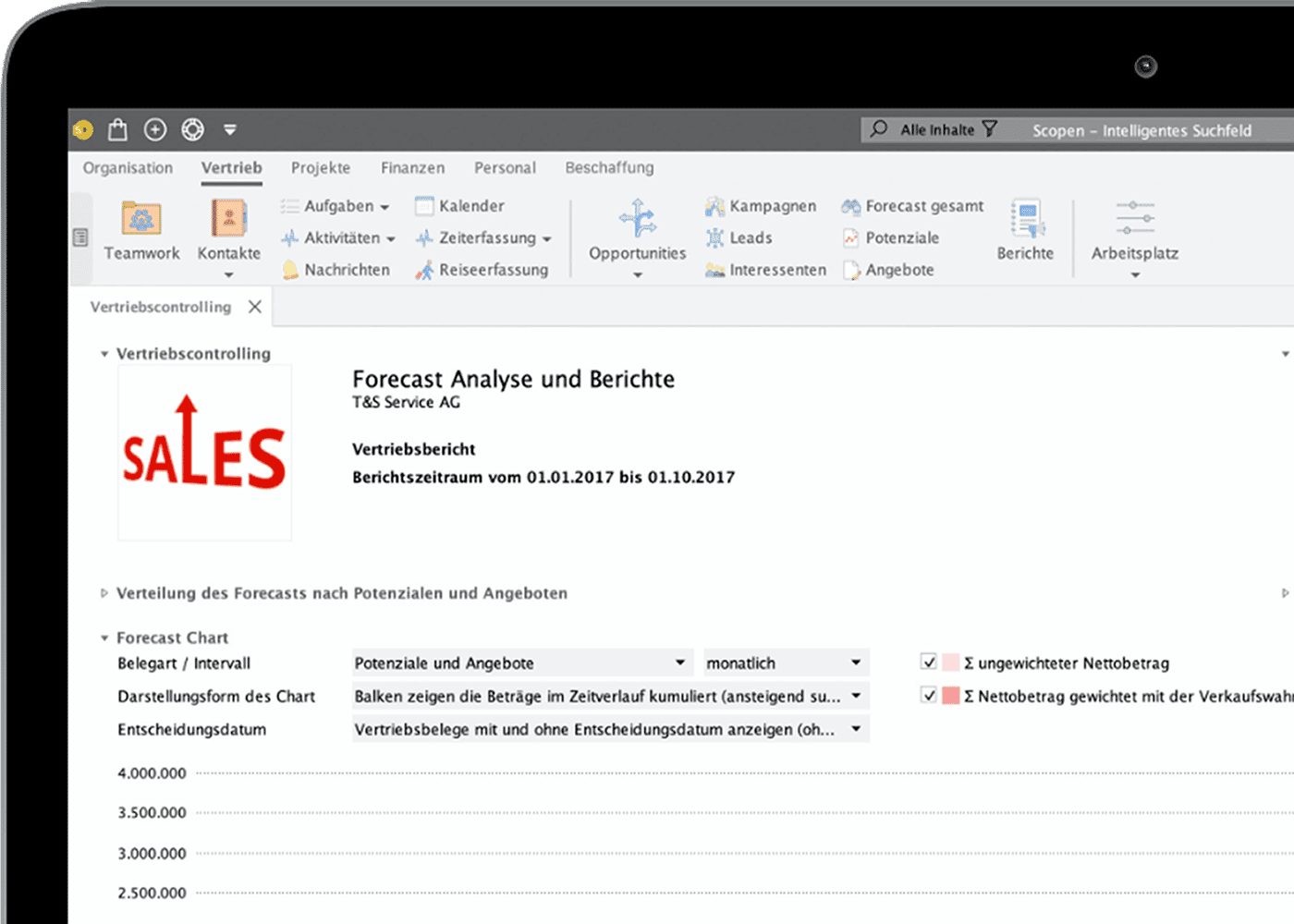Click the 2.500.000 axis label
Viewport: 1294px width, 924px height.
click(152, 893)
